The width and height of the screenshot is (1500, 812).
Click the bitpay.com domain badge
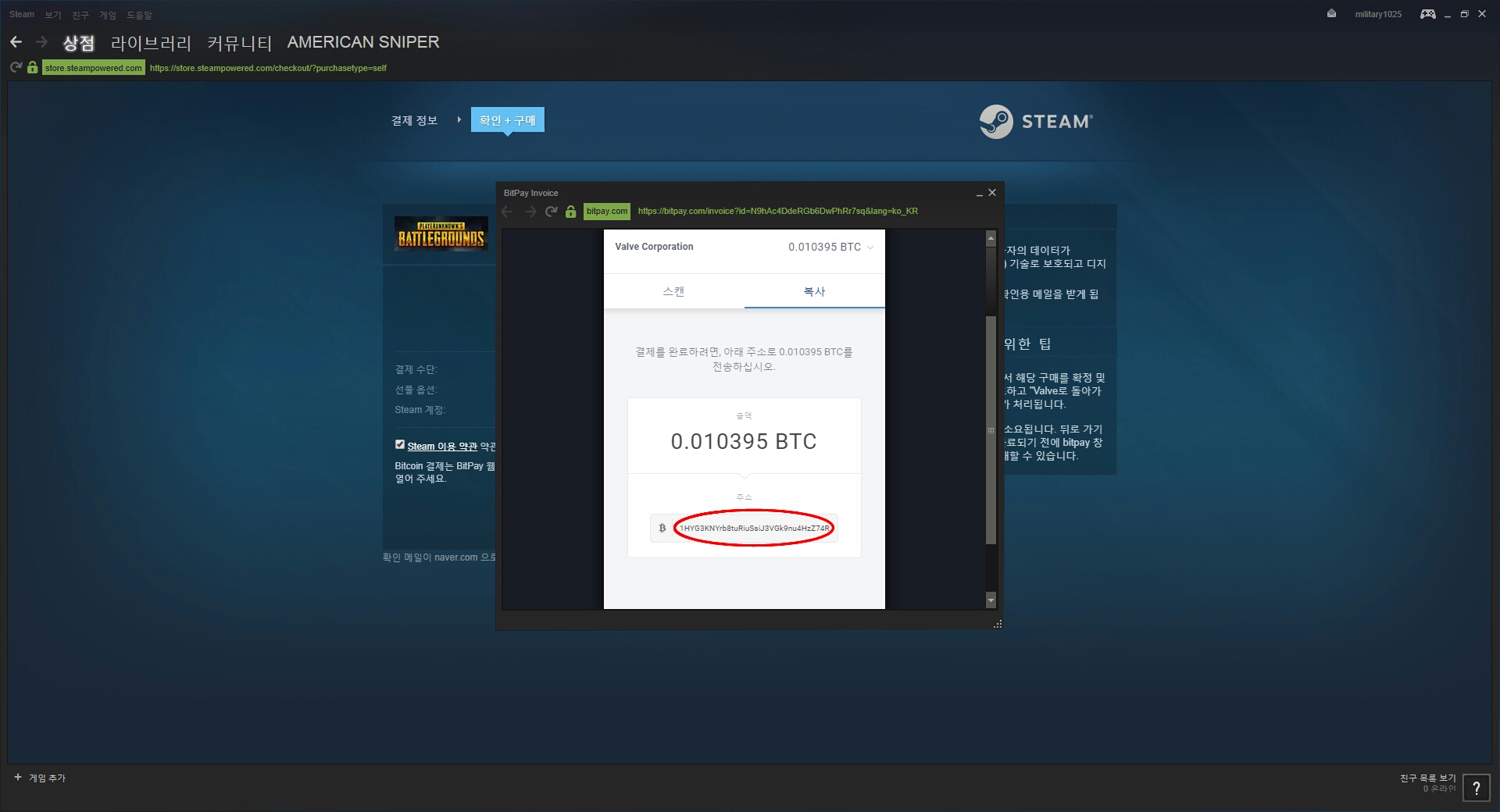click(x=607, y=212)
